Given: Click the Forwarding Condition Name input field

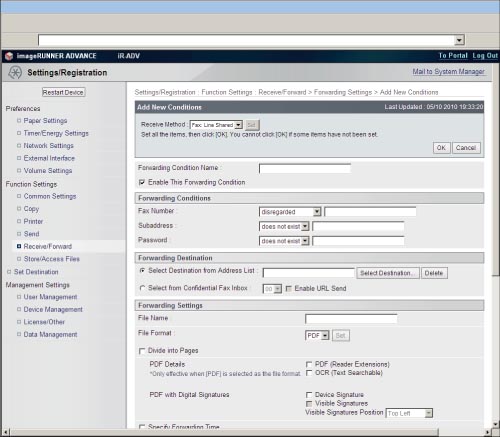Looking at the screenshot, I should [305, 168].
